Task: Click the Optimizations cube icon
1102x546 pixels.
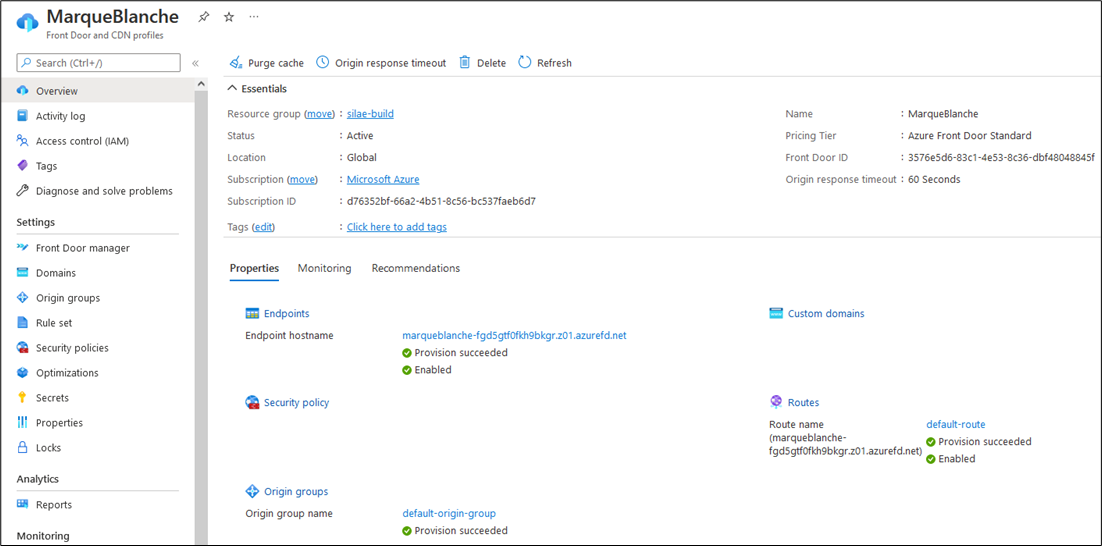Action: (x=22, y=372)
